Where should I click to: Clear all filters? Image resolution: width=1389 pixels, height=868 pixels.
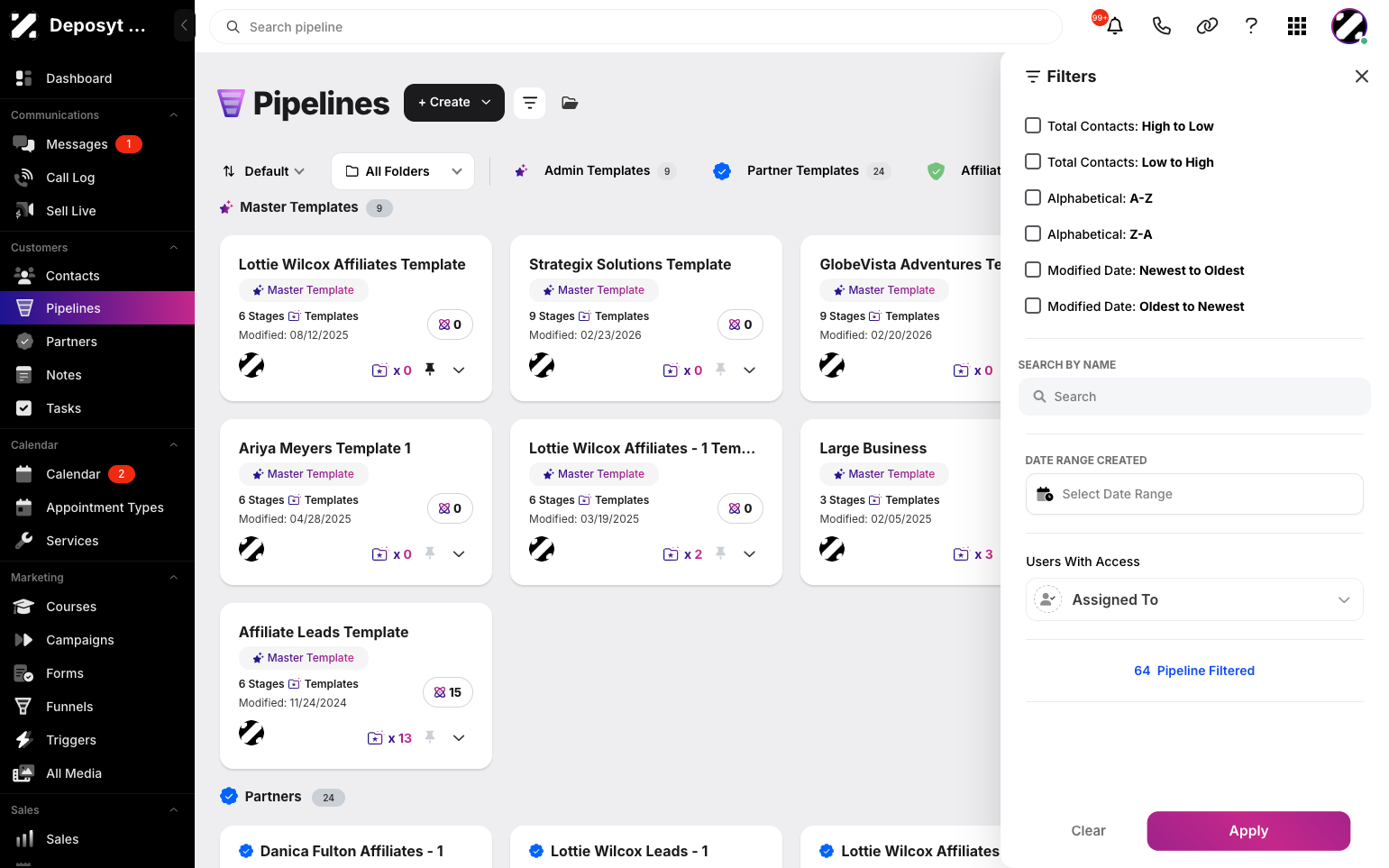[x=1088, y=831]
